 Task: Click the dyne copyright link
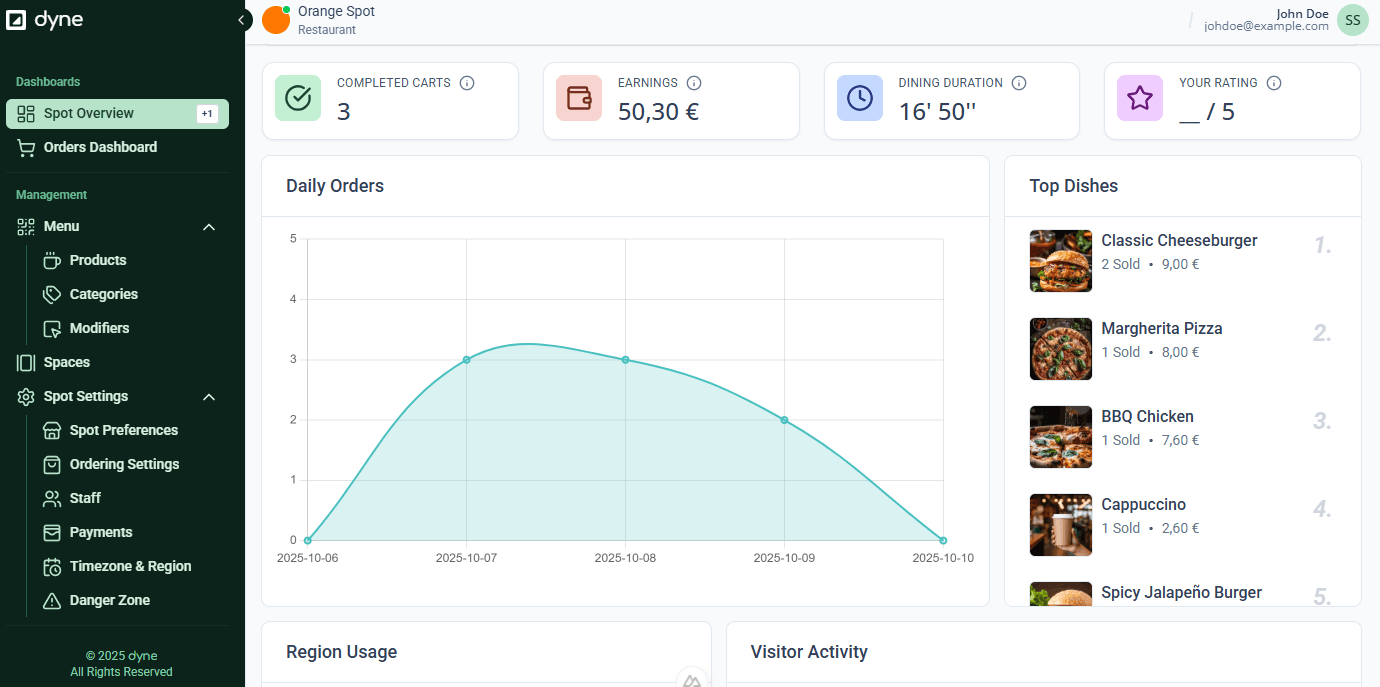[x=121, y=655]
